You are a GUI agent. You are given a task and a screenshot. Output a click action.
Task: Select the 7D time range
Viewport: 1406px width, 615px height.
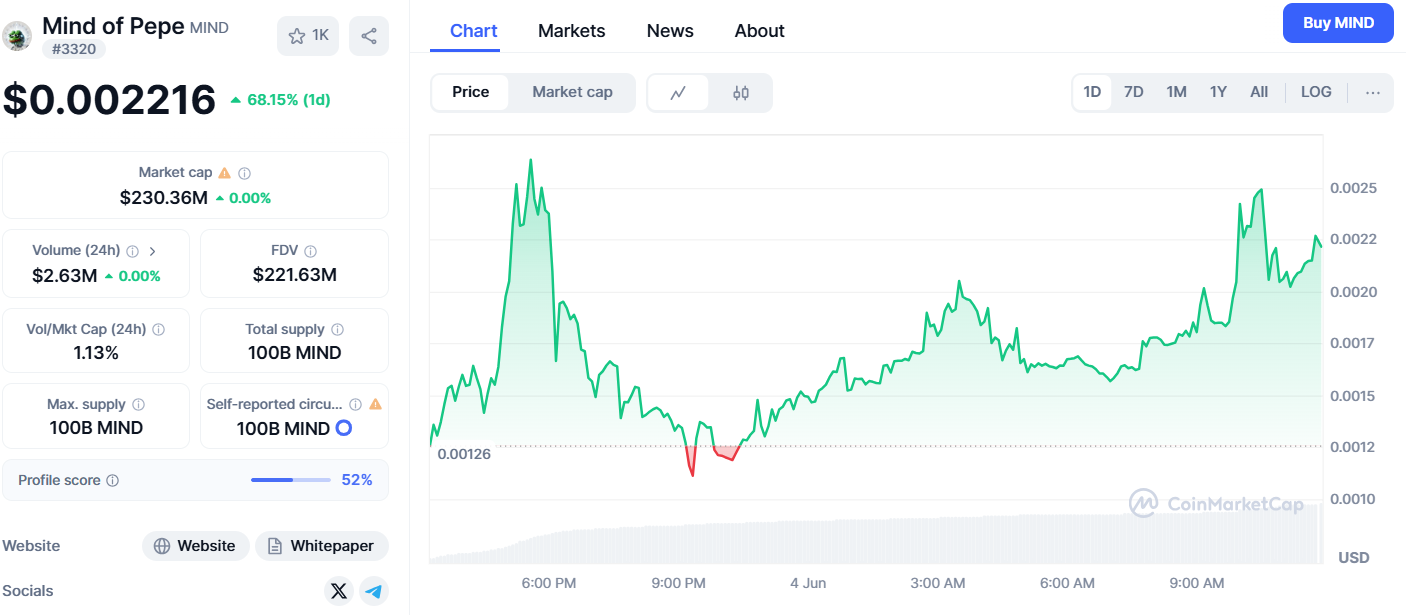click(1134, 92)
